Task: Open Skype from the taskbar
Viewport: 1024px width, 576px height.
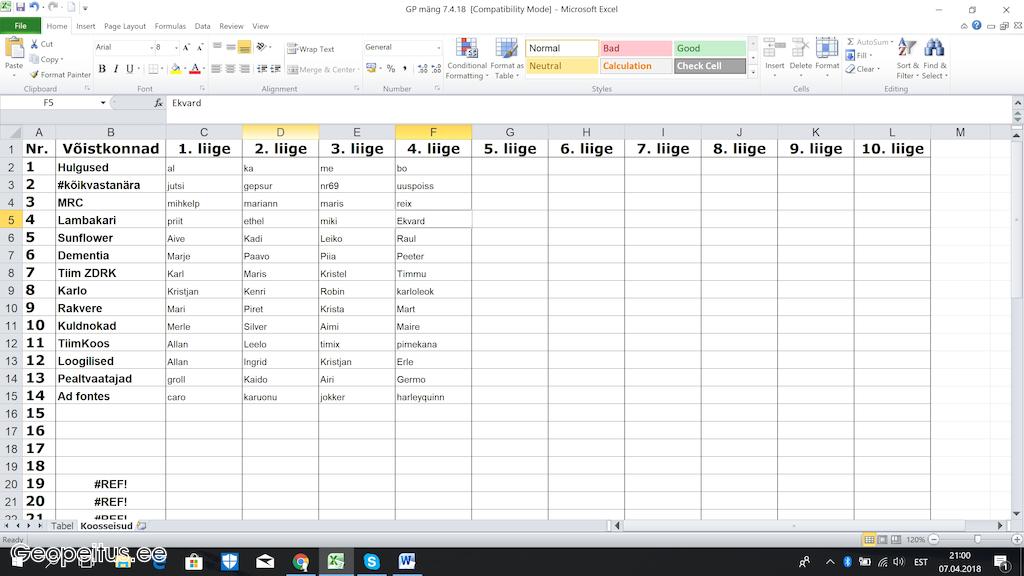Action: (x=372, y=561)
